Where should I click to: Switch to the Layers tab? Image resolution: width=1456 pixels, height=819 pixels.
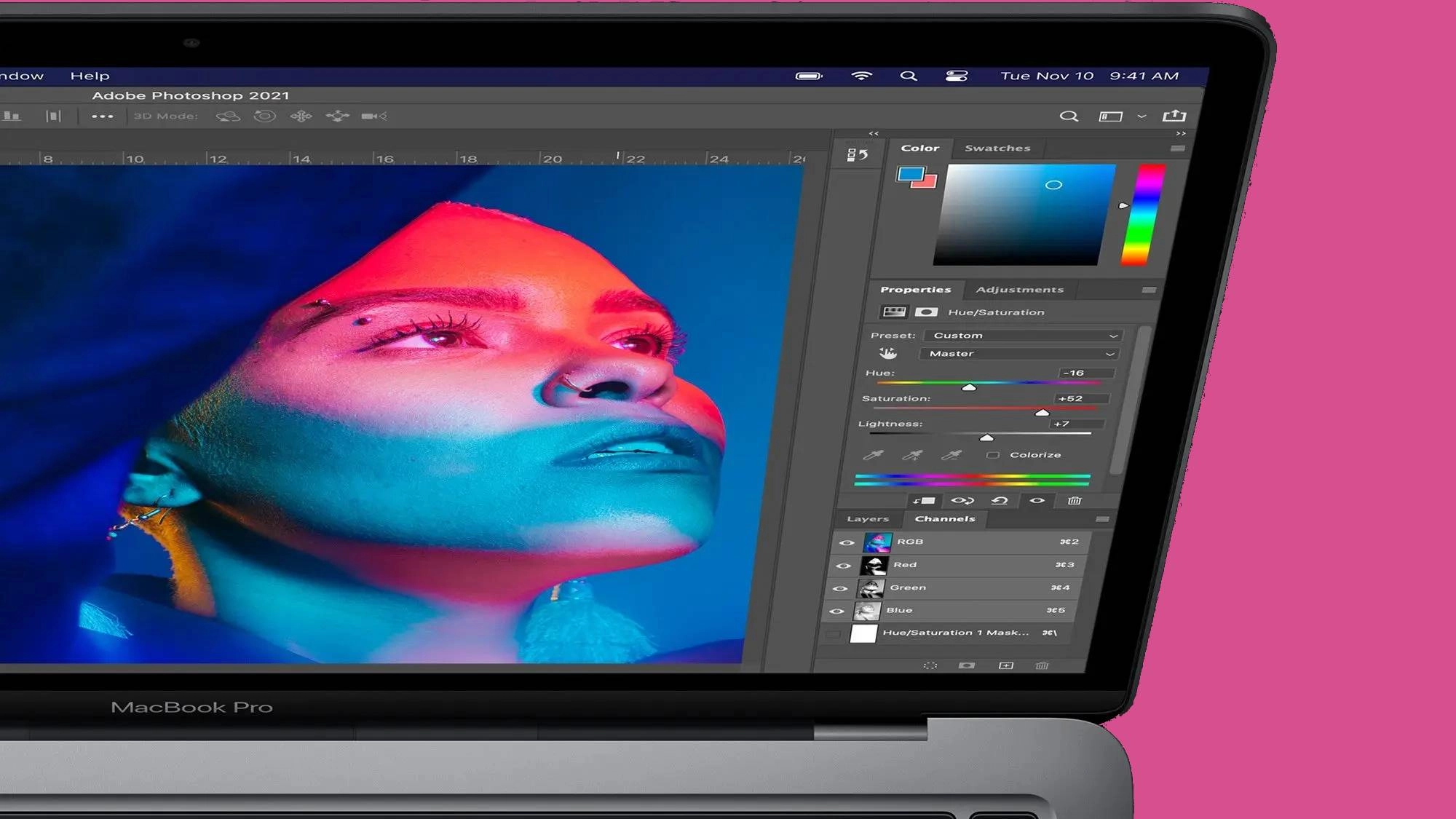[868, 519]
